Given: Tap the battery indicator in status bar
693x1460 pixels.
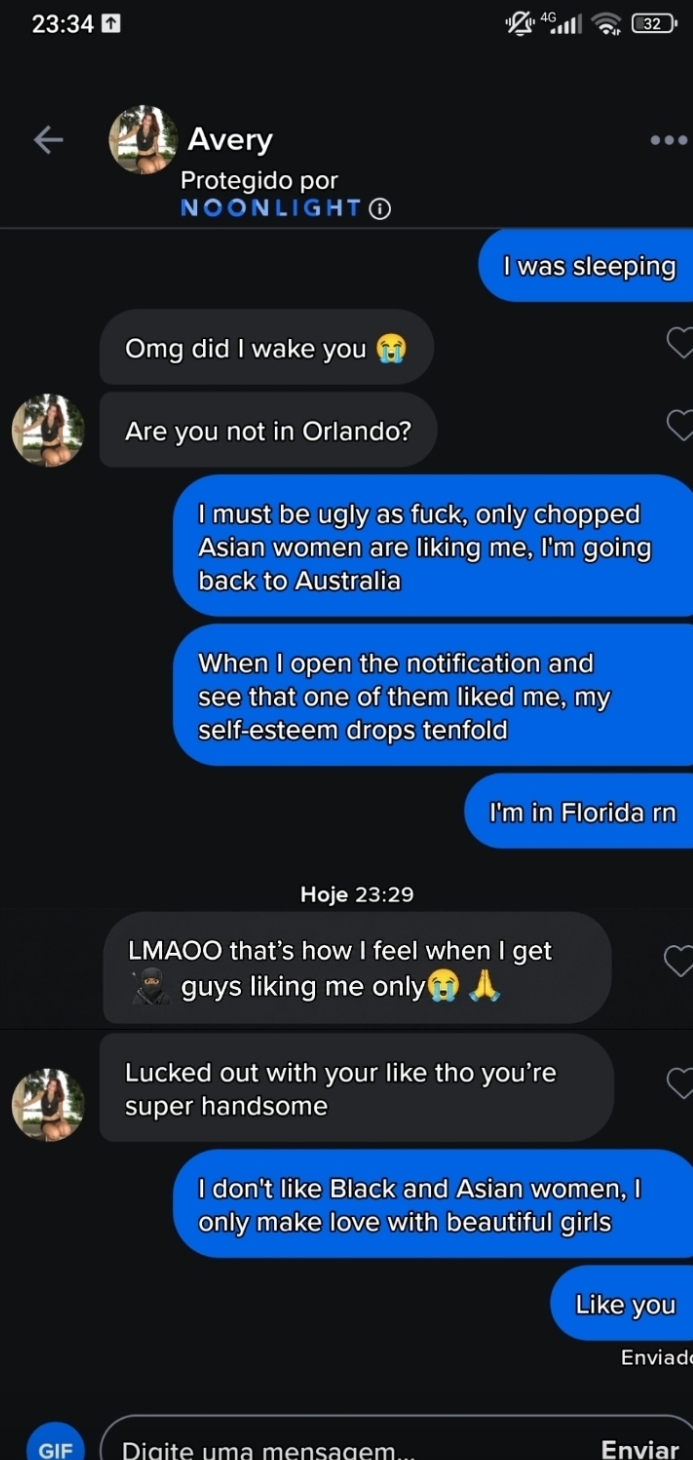Looking at the screenshot, I should tap(653, 24).
